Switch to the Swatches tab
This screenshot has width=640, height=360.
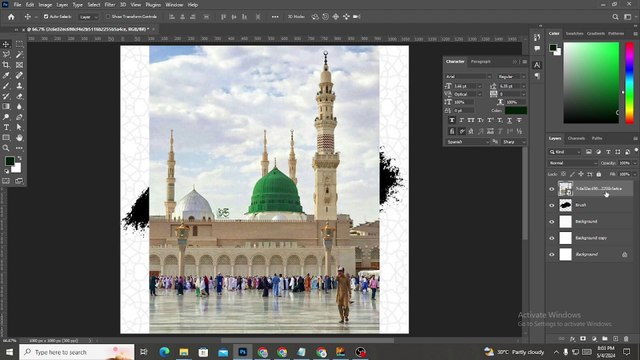pyautogui.click(x=574, y=33)
